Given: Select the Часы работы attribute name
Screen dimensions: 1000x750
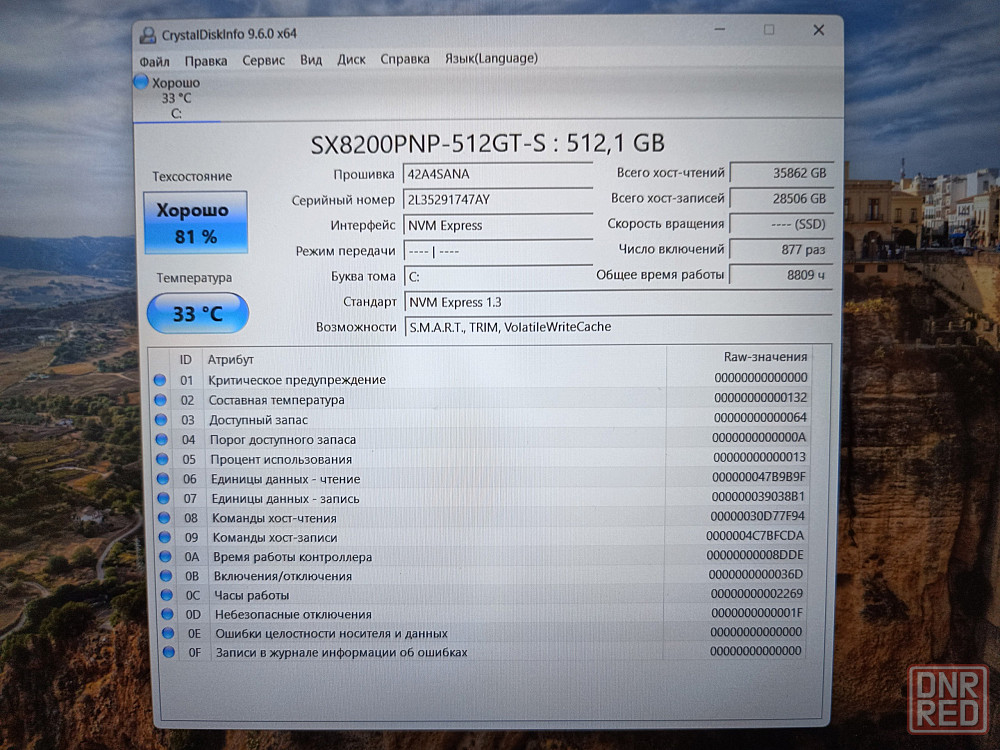Looking at the screenshot, I should [x=252, y=595].
